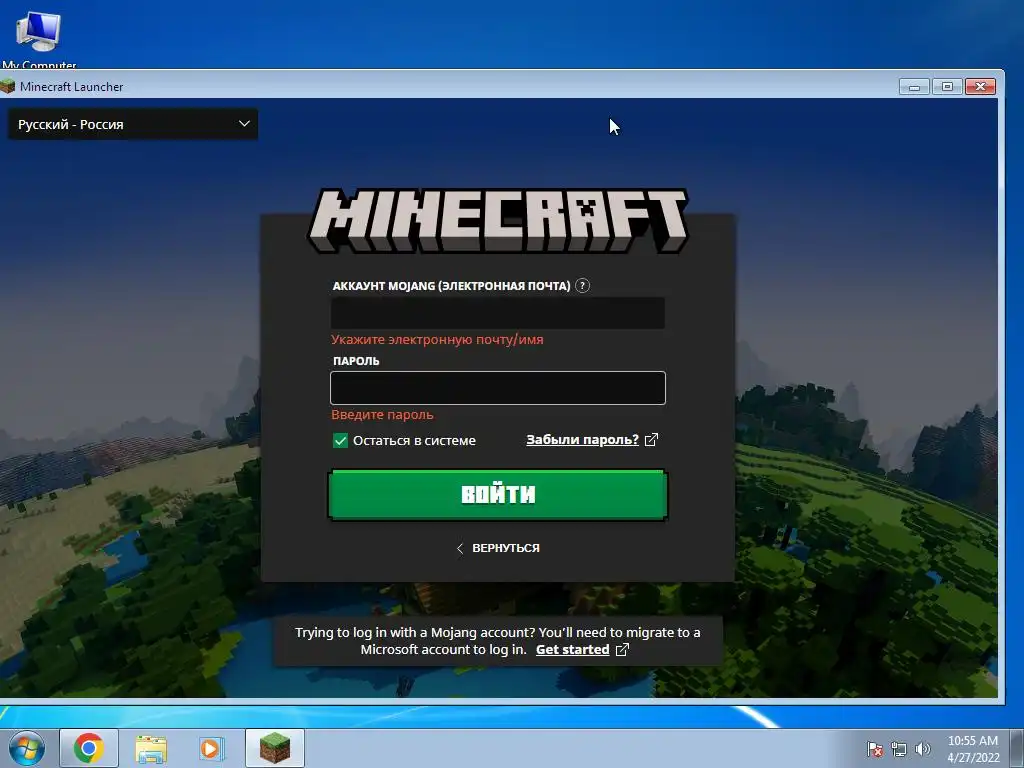Click the green ВОЙТИ login button
The width and height of the screenshot is (1024, 768).
pos(498,494)
